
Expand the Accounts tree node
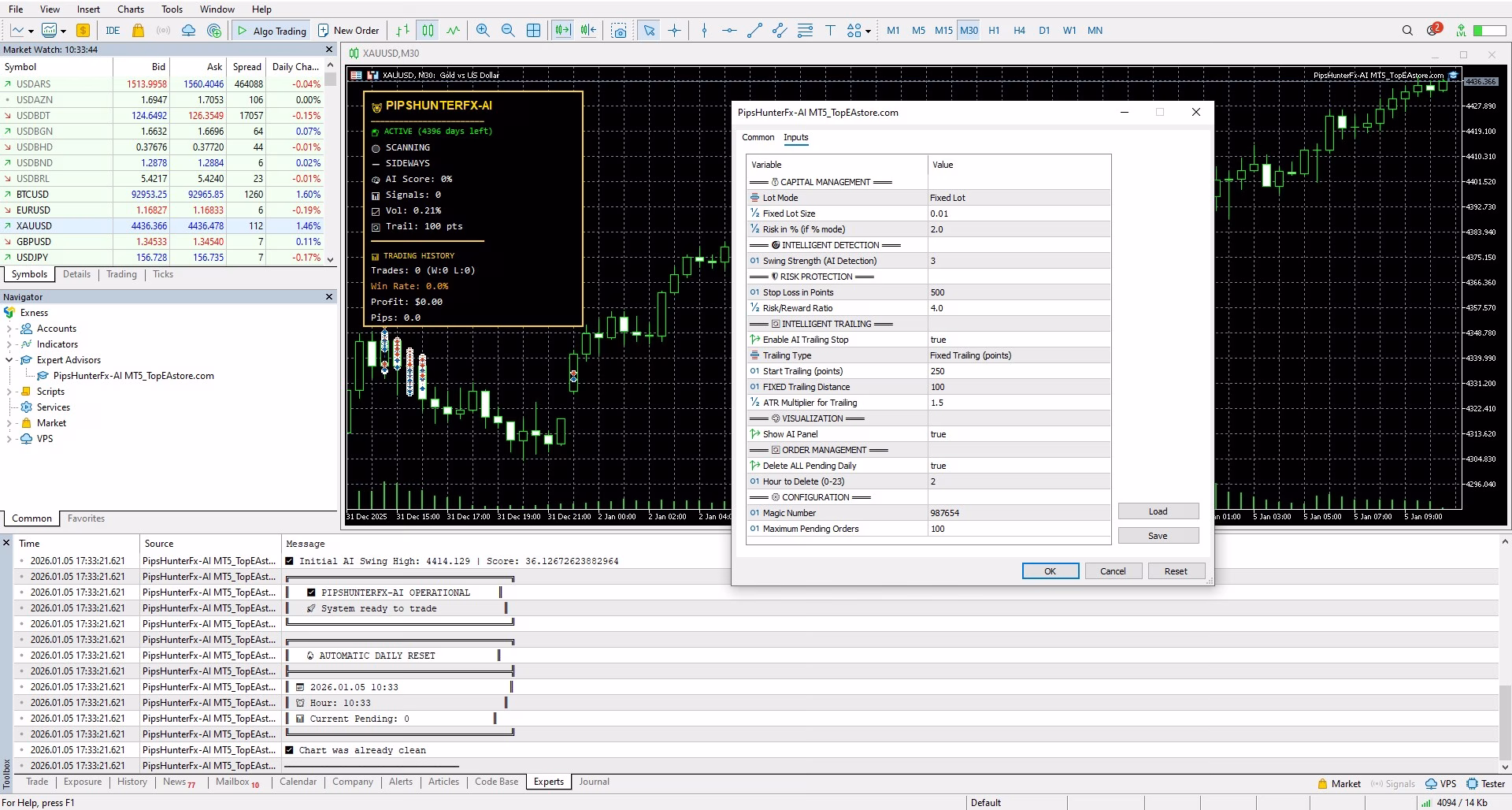(x=9, y=329)
